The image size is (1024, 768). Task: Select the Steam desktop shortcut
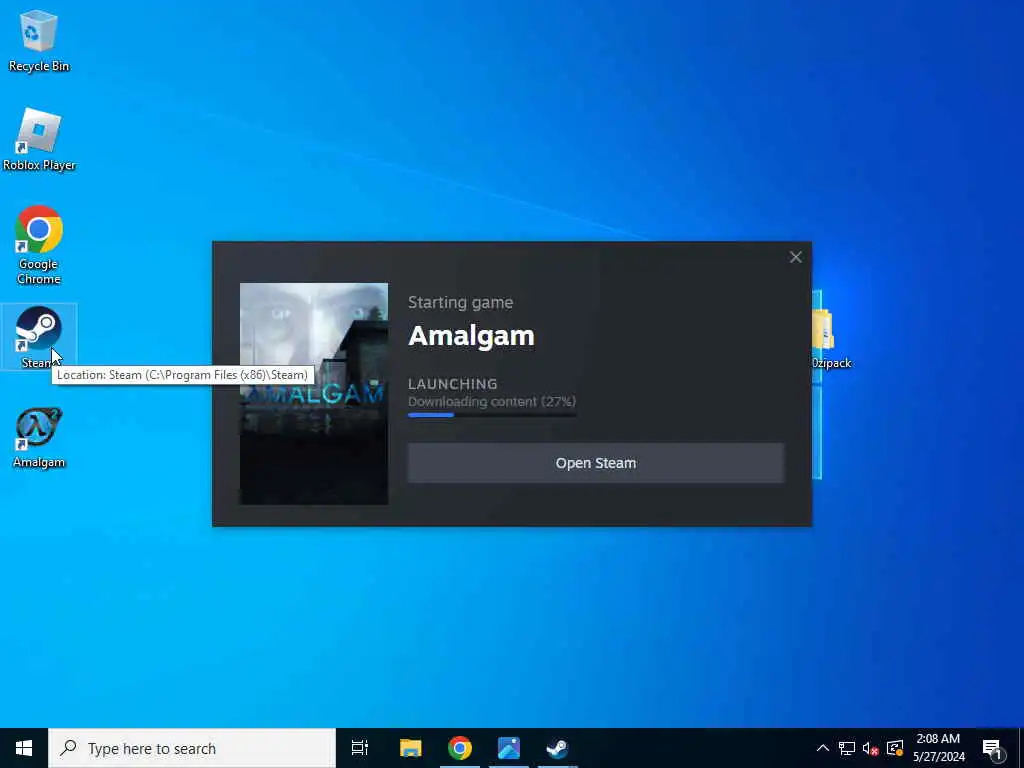click(x=39, y=337)
